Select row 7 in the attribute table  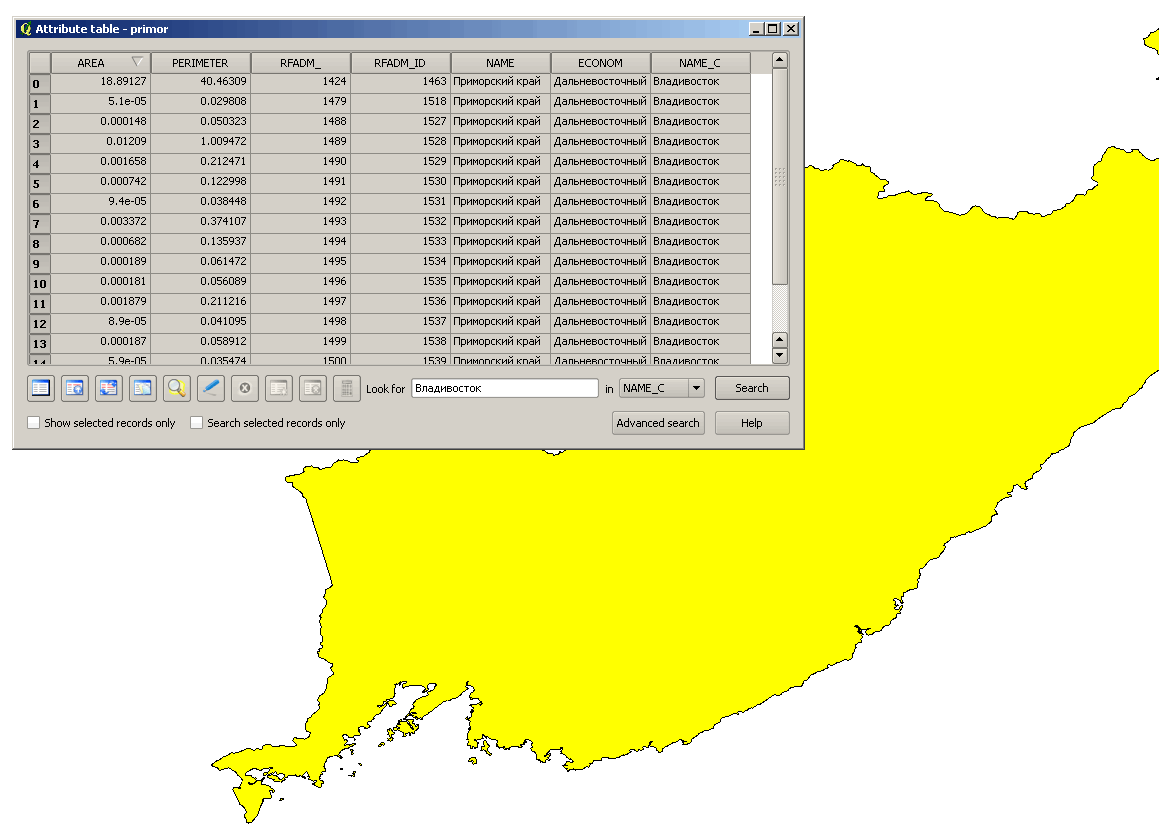click(x=38, y=221)
